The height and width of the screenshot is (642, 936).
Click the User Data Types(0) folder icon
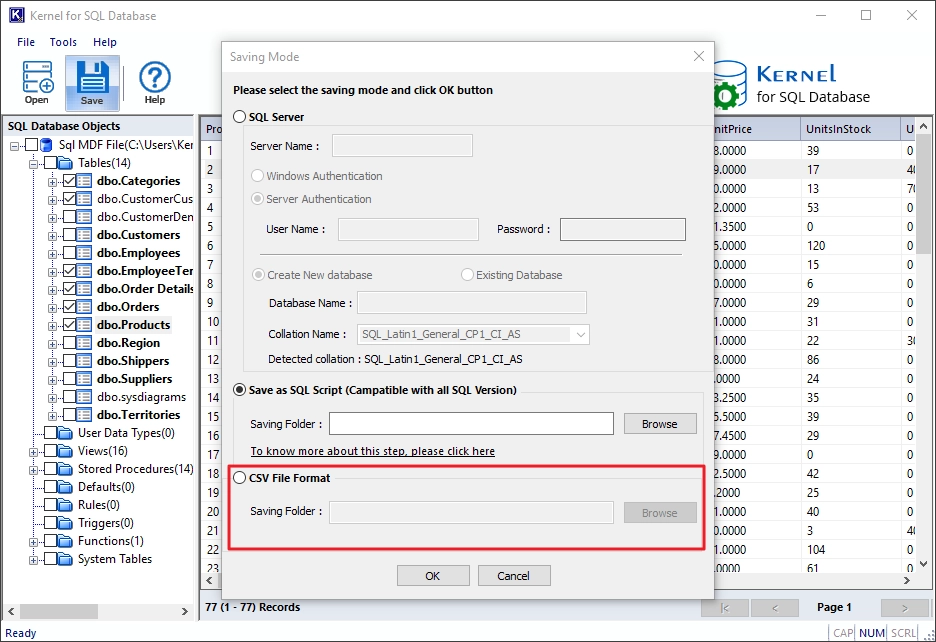pos(65,433)
